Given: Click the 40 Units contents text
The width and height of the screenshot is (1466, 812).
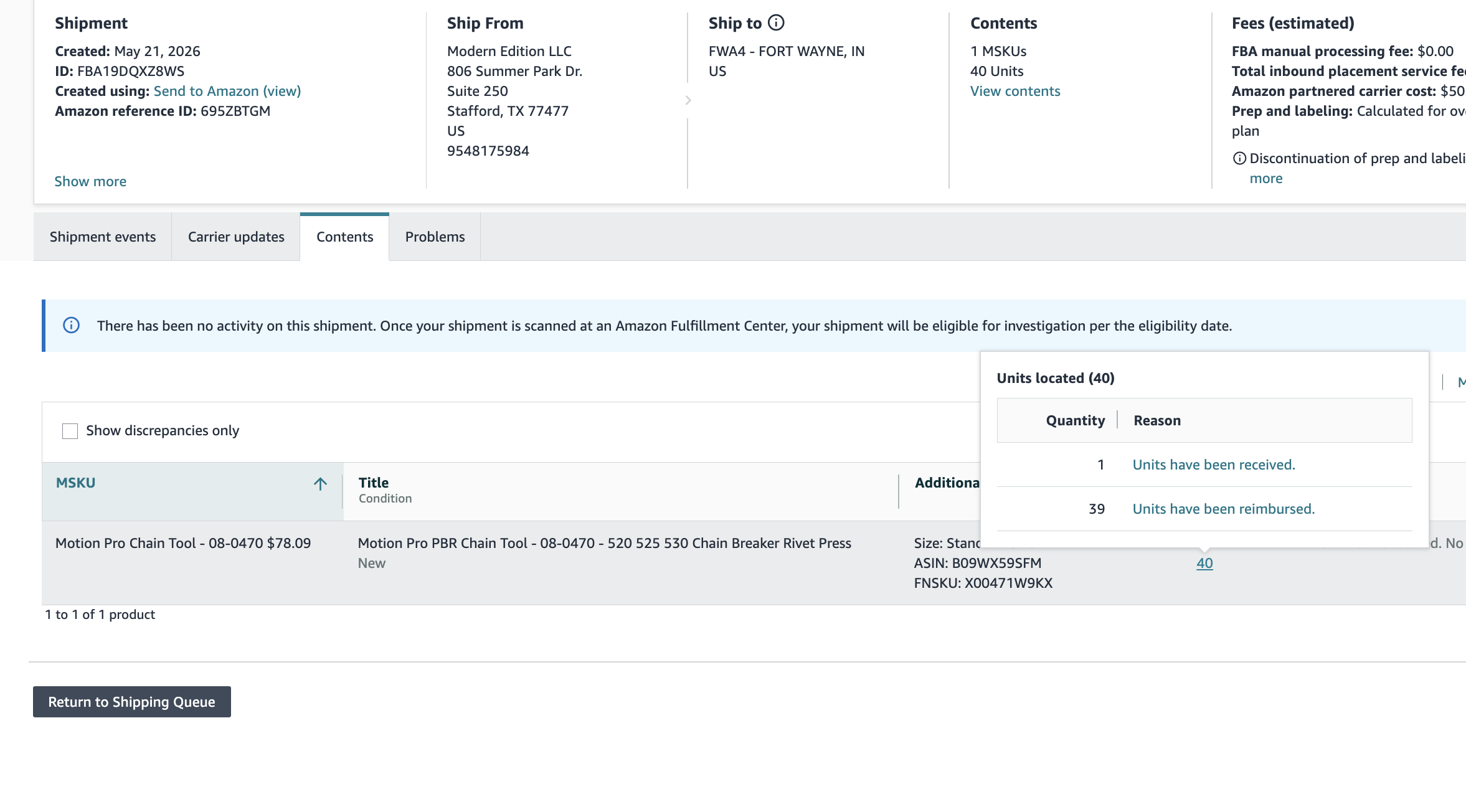Looking at the screenshot, I should (997, 71).
